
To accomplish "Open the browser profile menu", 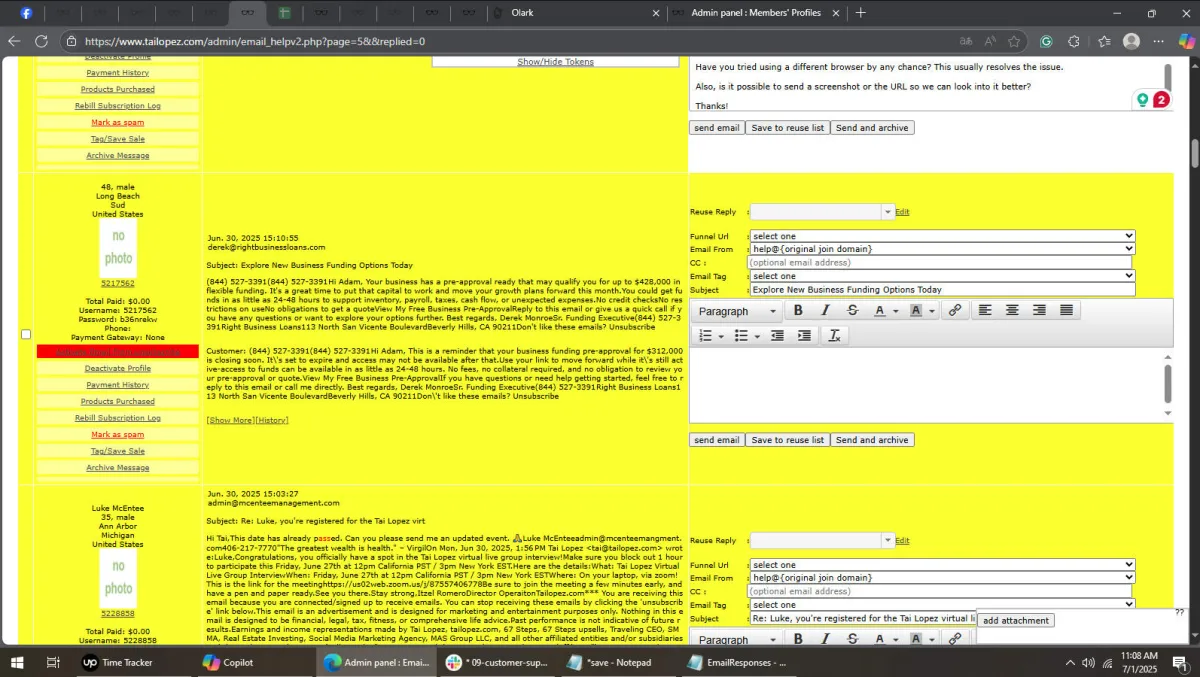I will click(1131, 41).
